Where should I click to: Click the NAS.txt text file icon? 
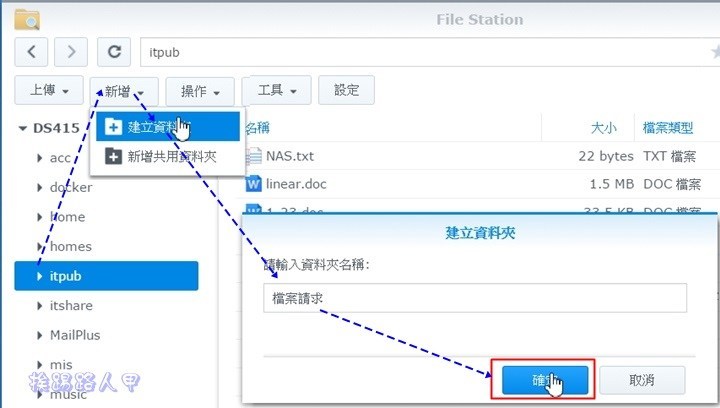click(253, 156)
